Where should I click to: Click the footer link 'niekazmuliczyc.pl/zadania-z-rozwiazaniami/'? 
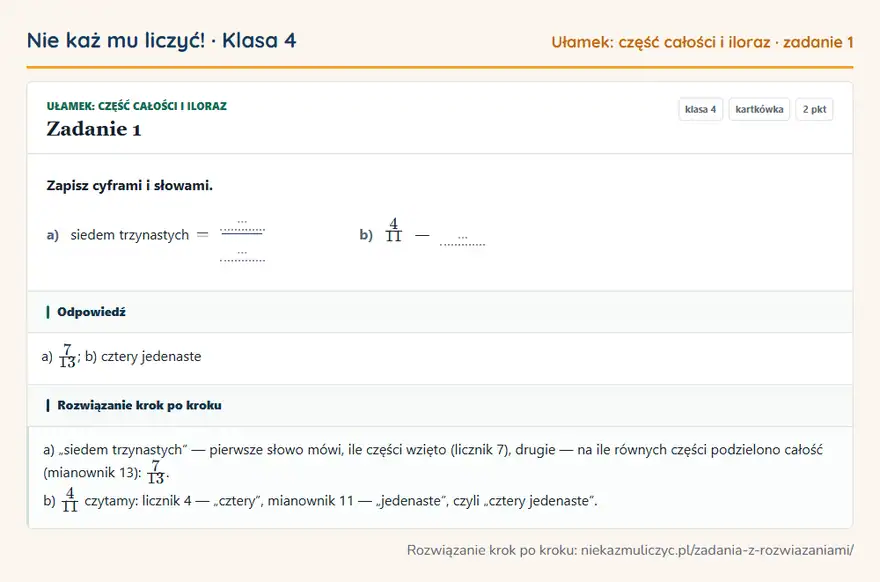[x=717, y=550]
